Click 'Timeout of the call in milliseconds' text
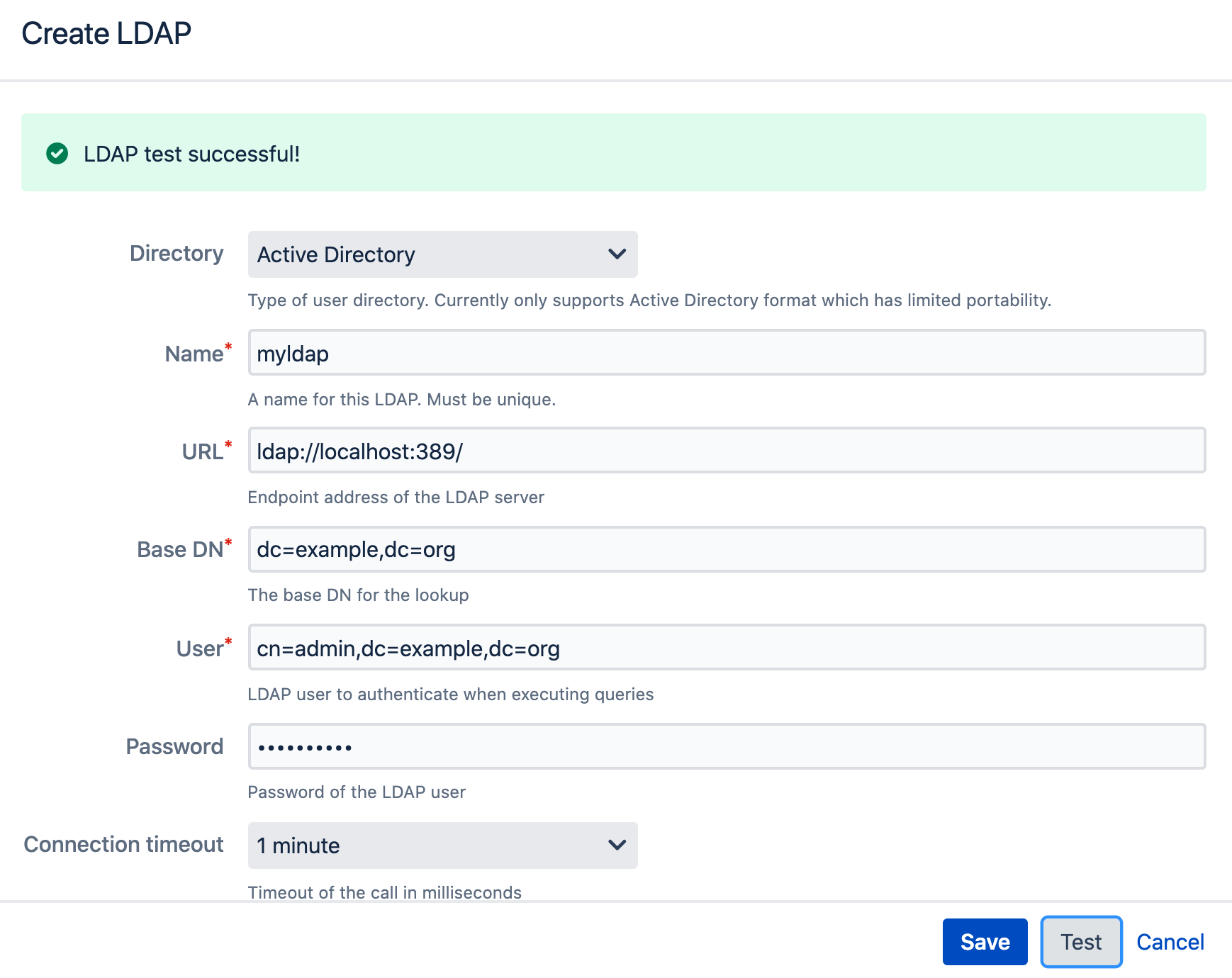Image resolution: width=1232 pixels, height=978 pixels. (x=385, y=892)
